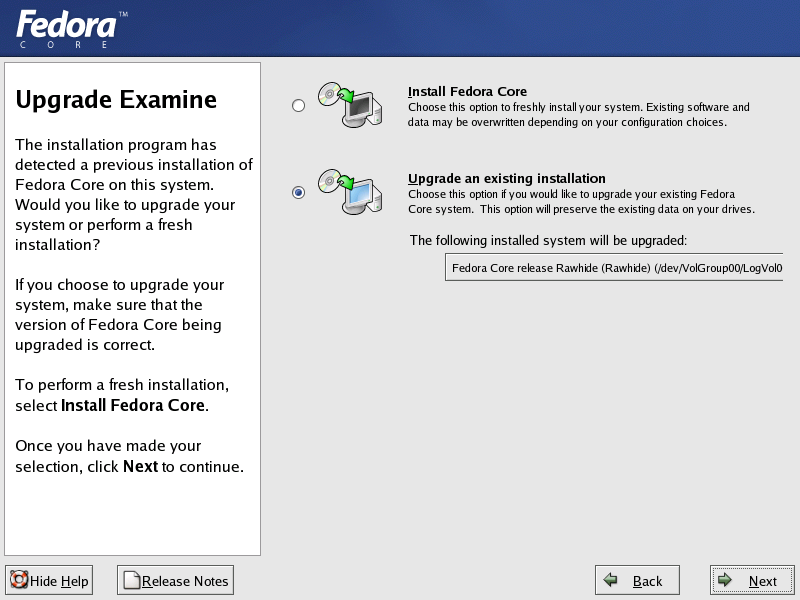The image size is (800, 600).
Task: Click bold 'Install Fedora Core' in help text
Action: pyautogui.click(x=133, y=405)
